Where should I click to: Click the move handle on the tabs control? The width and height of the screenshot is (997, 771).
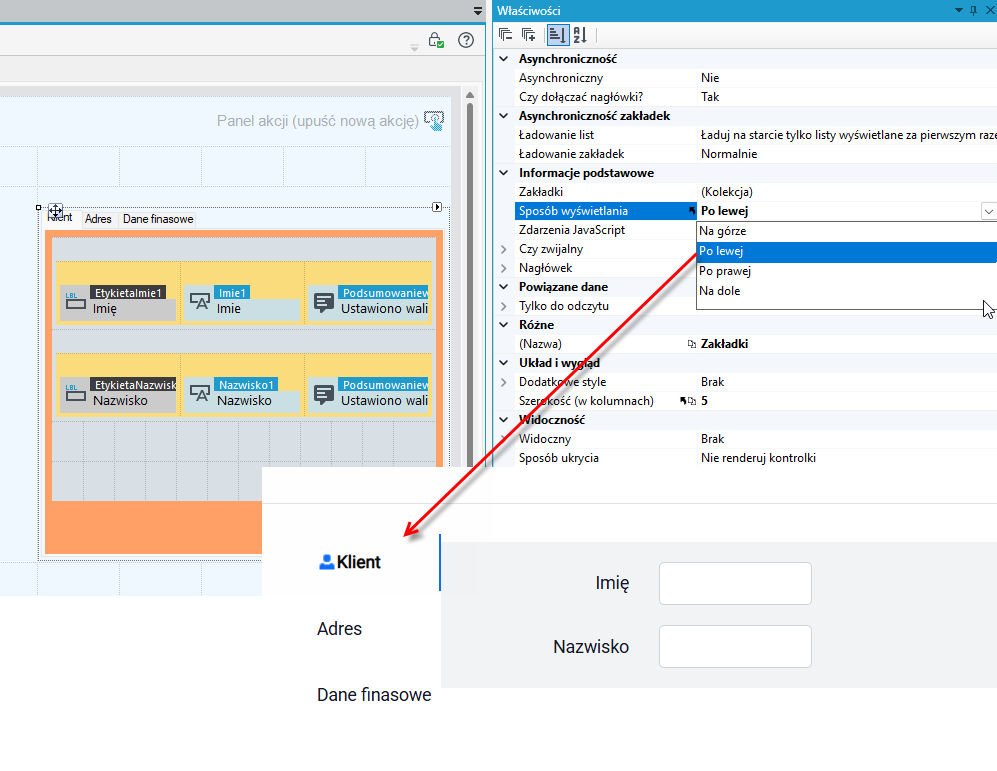tap(55, 210)
